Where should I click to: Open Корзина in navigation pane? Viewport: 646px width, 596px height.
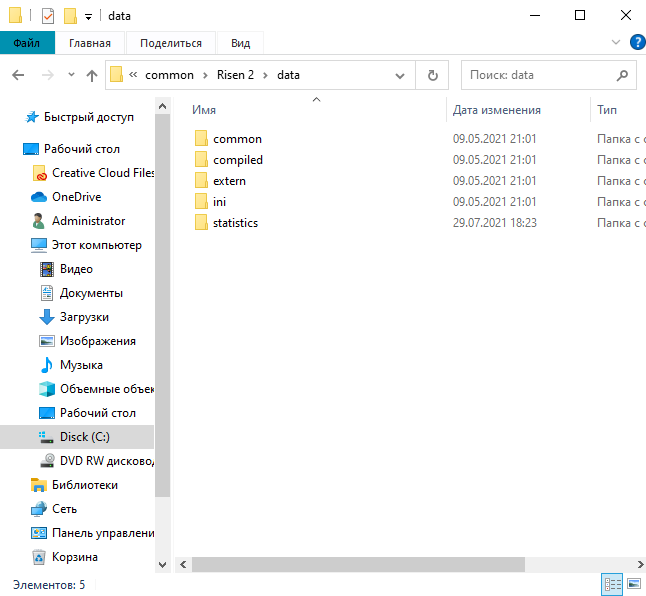click(65, 557)
